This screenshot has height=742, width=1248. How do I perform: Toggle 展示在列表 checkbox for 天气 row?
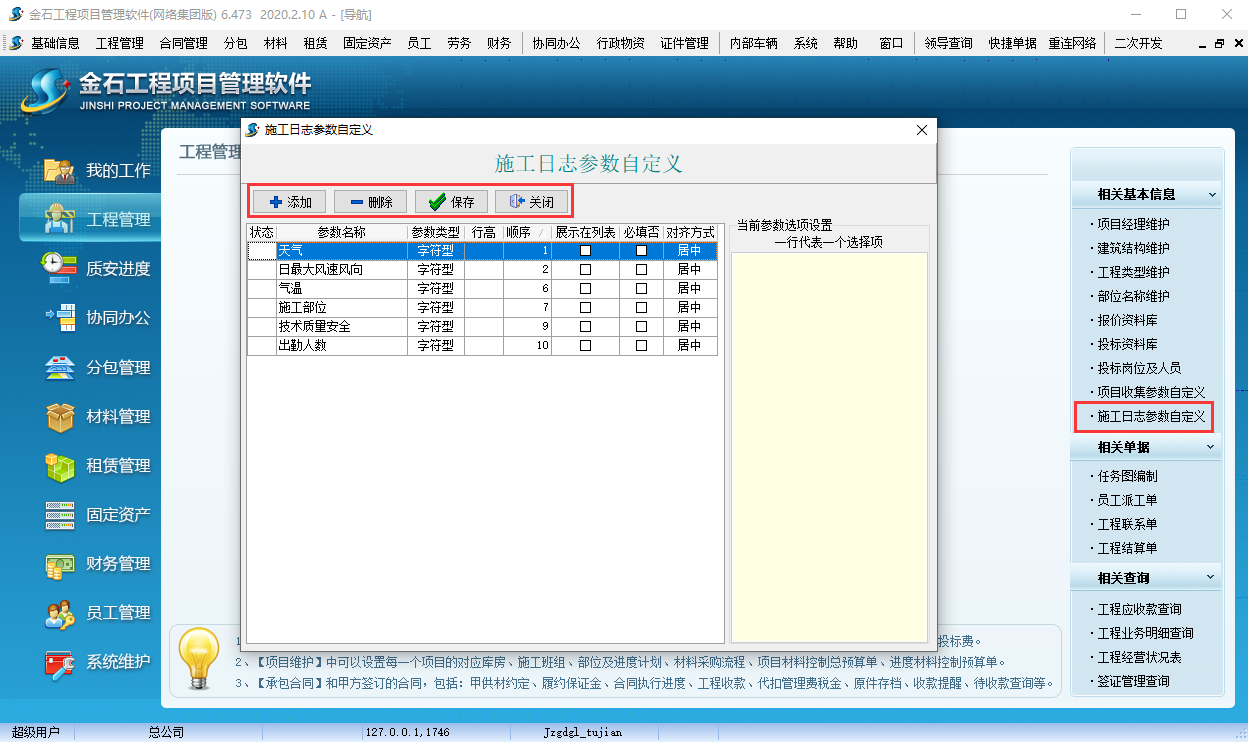[x=586, y=251]
